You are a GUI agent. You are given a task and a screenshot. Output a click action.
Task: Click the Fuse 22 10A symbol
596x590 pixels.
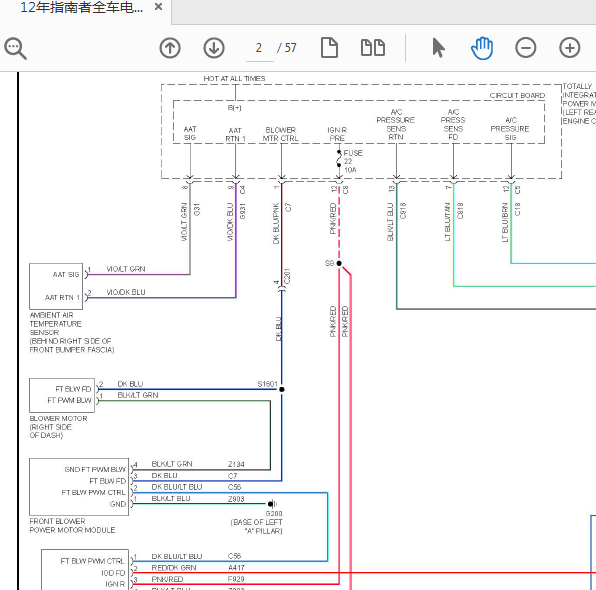point(339,159)
